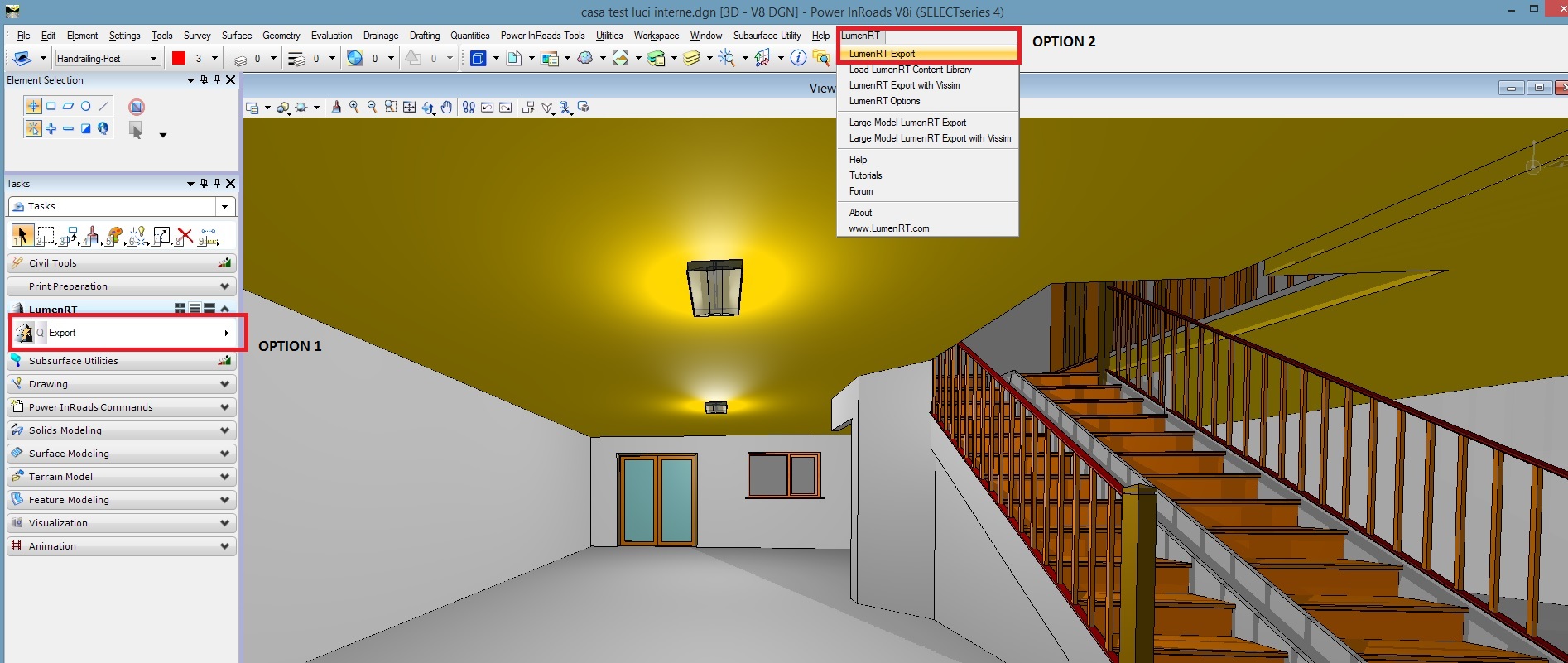Expand the Terrain Model task group
Image resolution: width=1568 pixels, height=663 pixels.
click(x=121, y=477)
